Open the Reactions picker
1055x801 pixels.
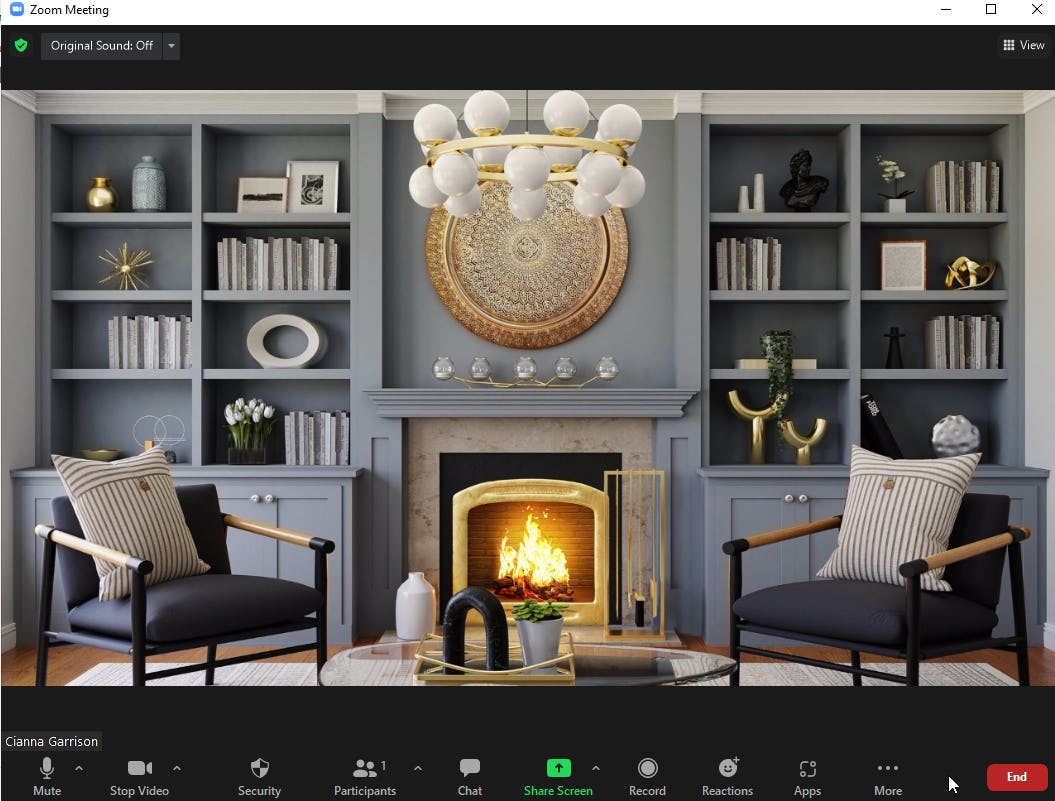727,775
